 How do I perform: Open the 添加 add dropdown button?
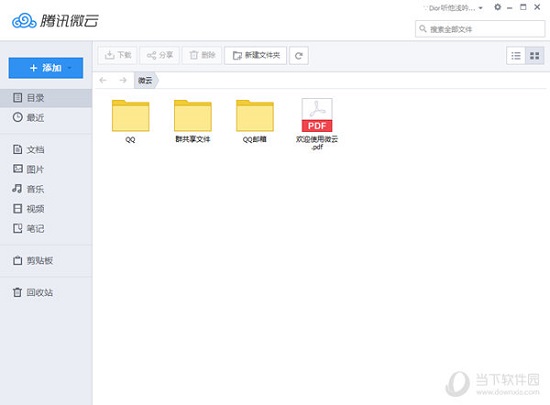coord(46,68)
